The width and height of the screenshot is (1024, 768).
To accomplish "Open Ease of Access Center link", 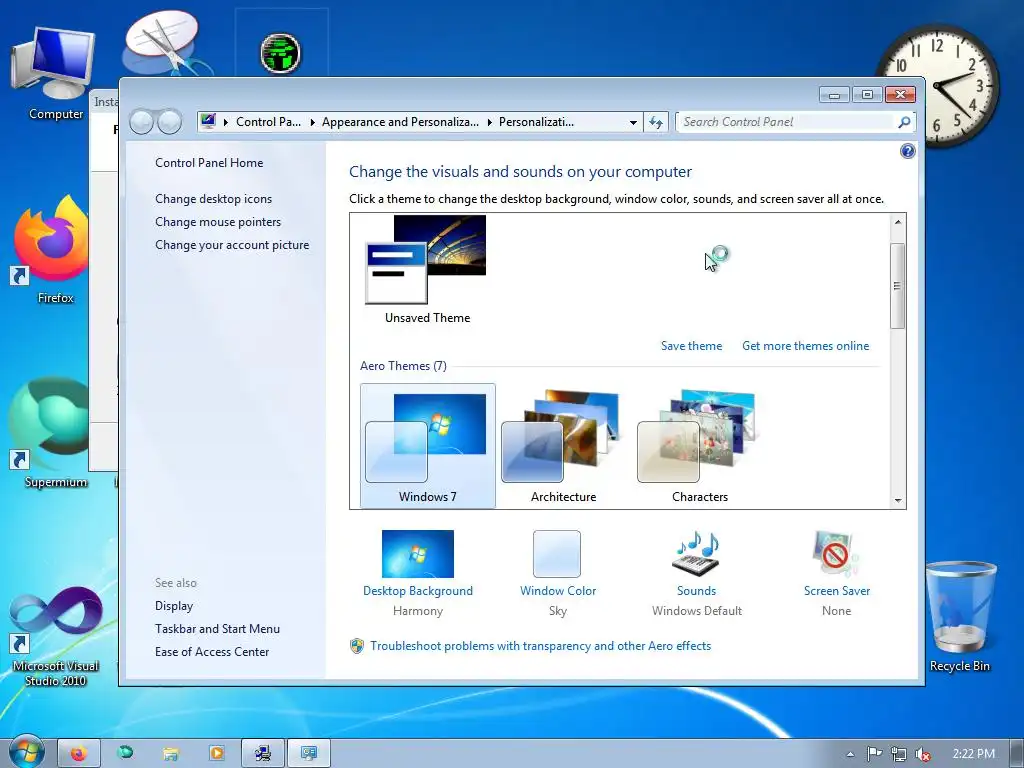I will point(212,652).
